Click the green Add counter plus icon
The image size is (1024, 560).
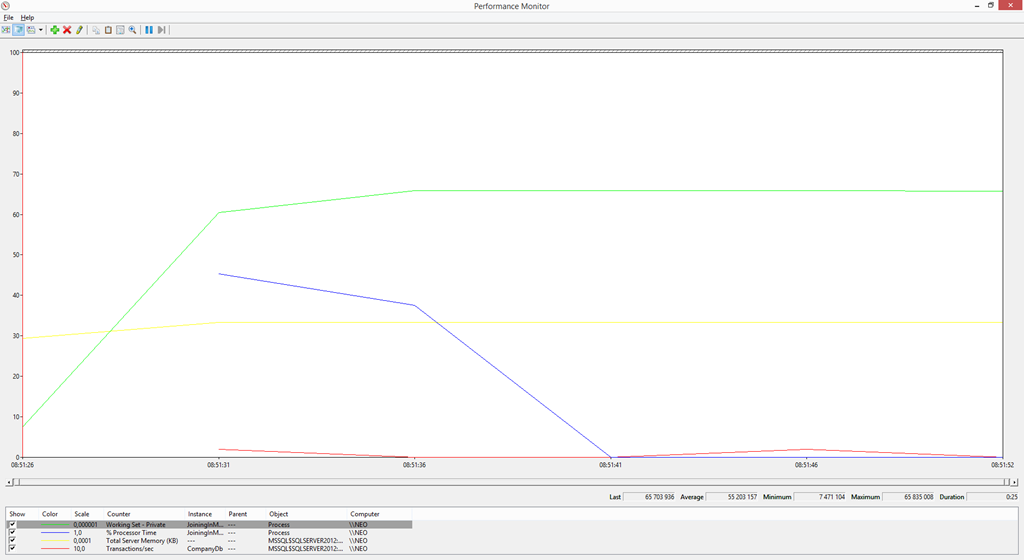click(55, 30)
